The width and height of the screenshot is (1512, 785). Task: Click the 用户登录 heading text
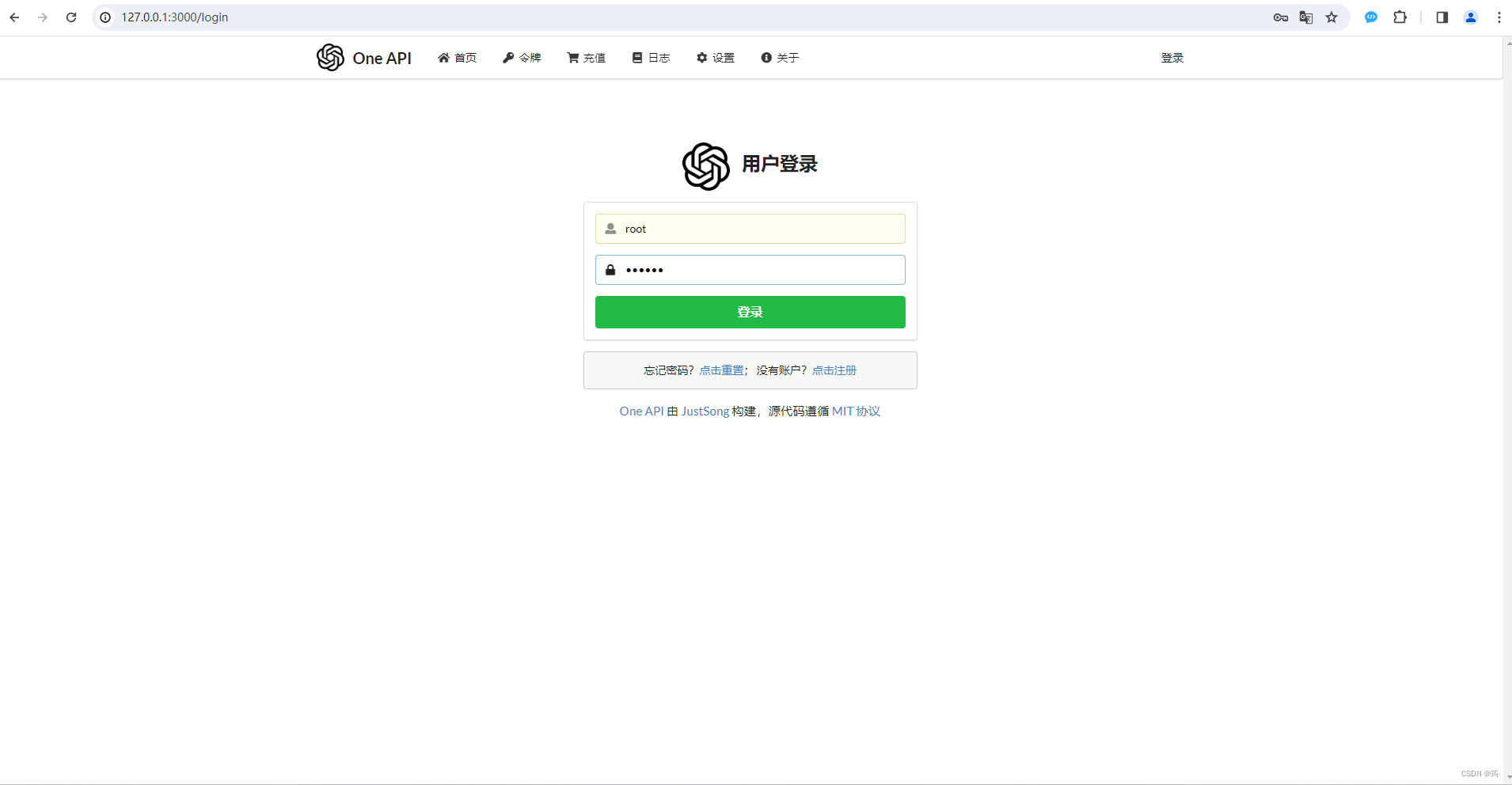click(780, 164)
